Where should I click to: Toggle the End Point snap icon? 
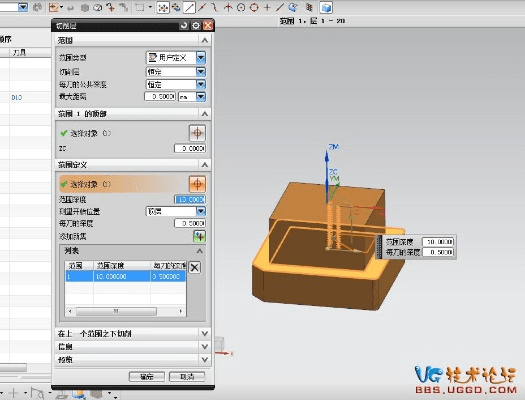click(189, 8)
